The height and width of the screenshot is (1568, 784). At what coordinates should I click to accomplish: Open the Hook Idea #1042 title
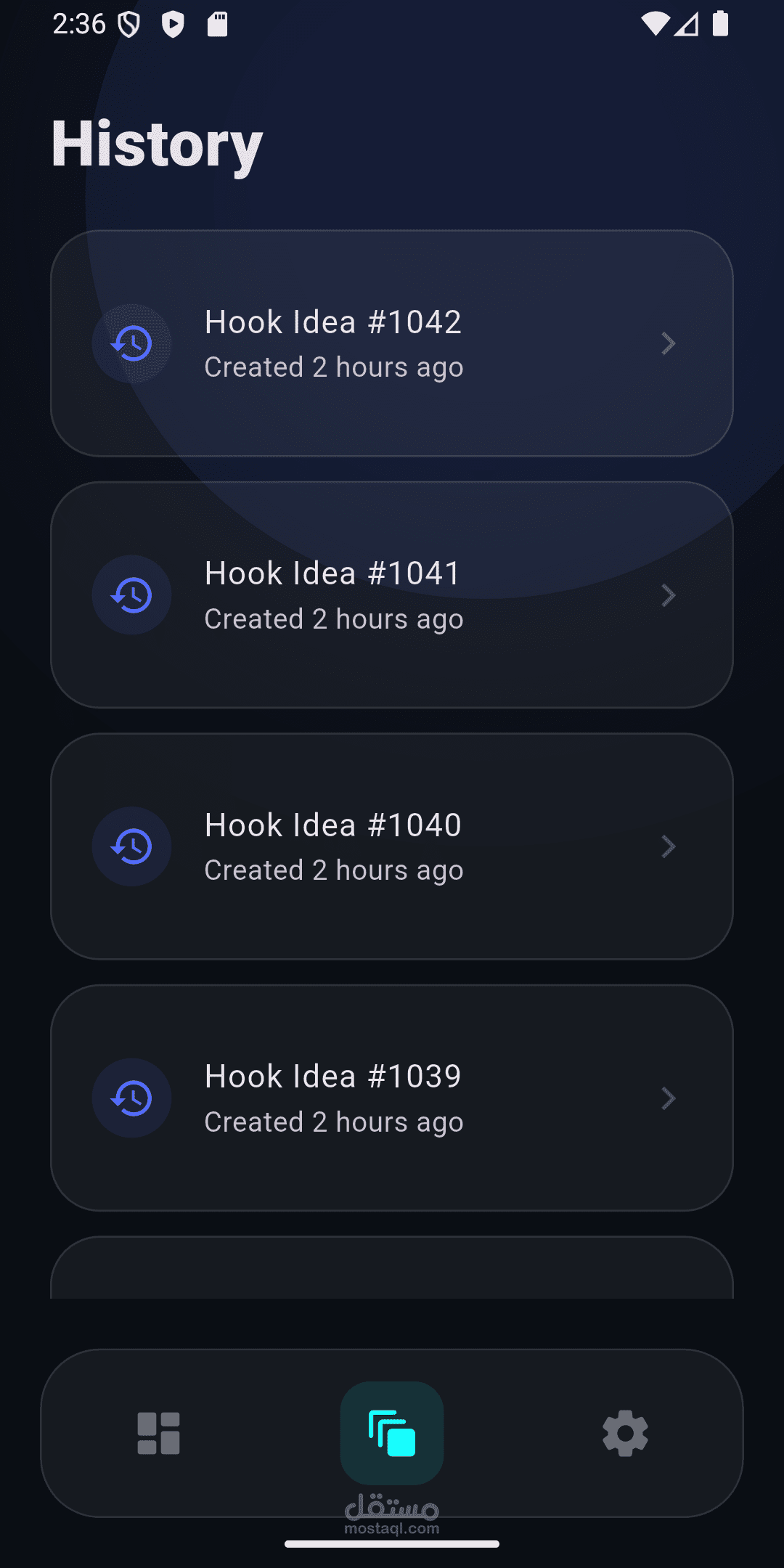333,322
